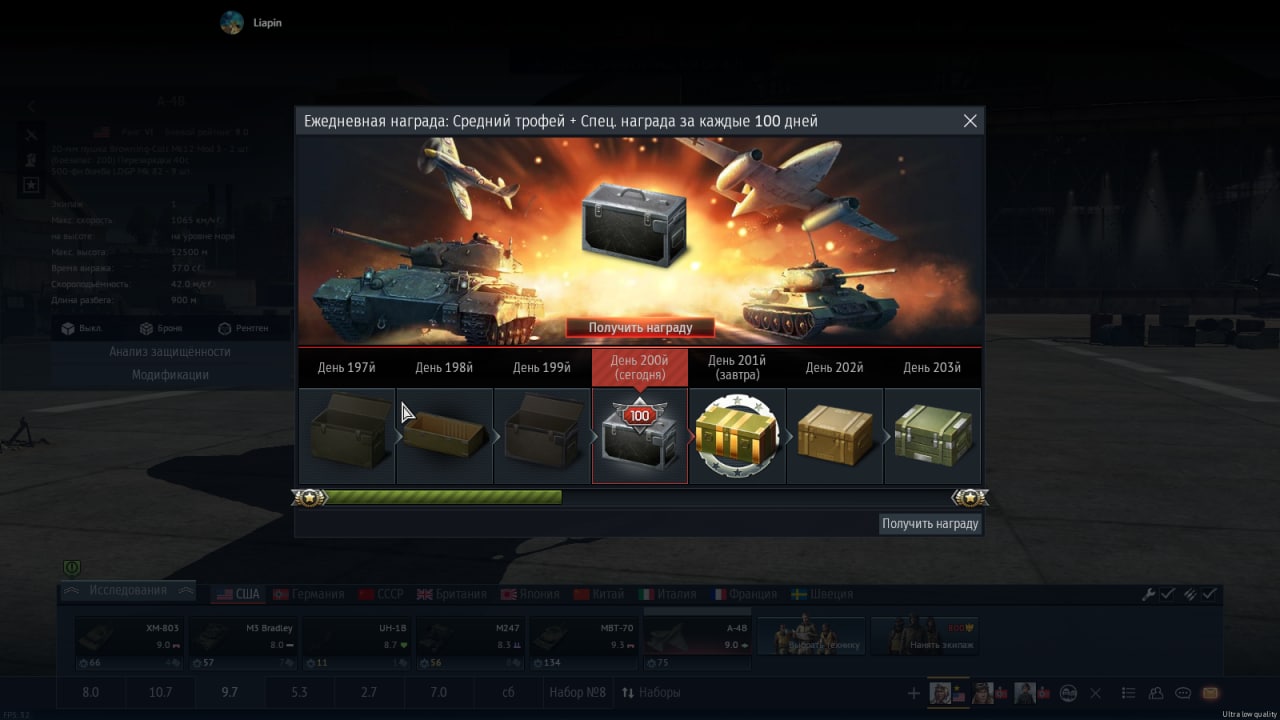
Task: Toggle the Рентген x-ray view mode
Action: pos(243,329)
